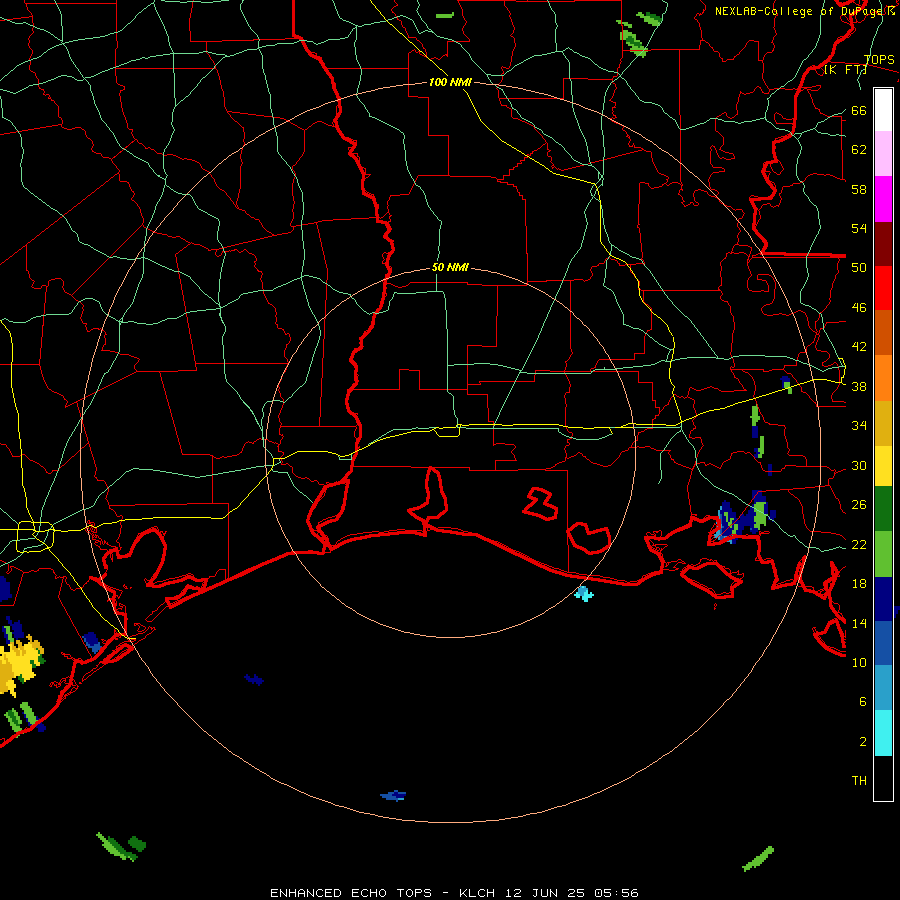This screenshot has height=900, width=900.
Task: Pick the bright yellow legend swatch
Action: (883, 466)
